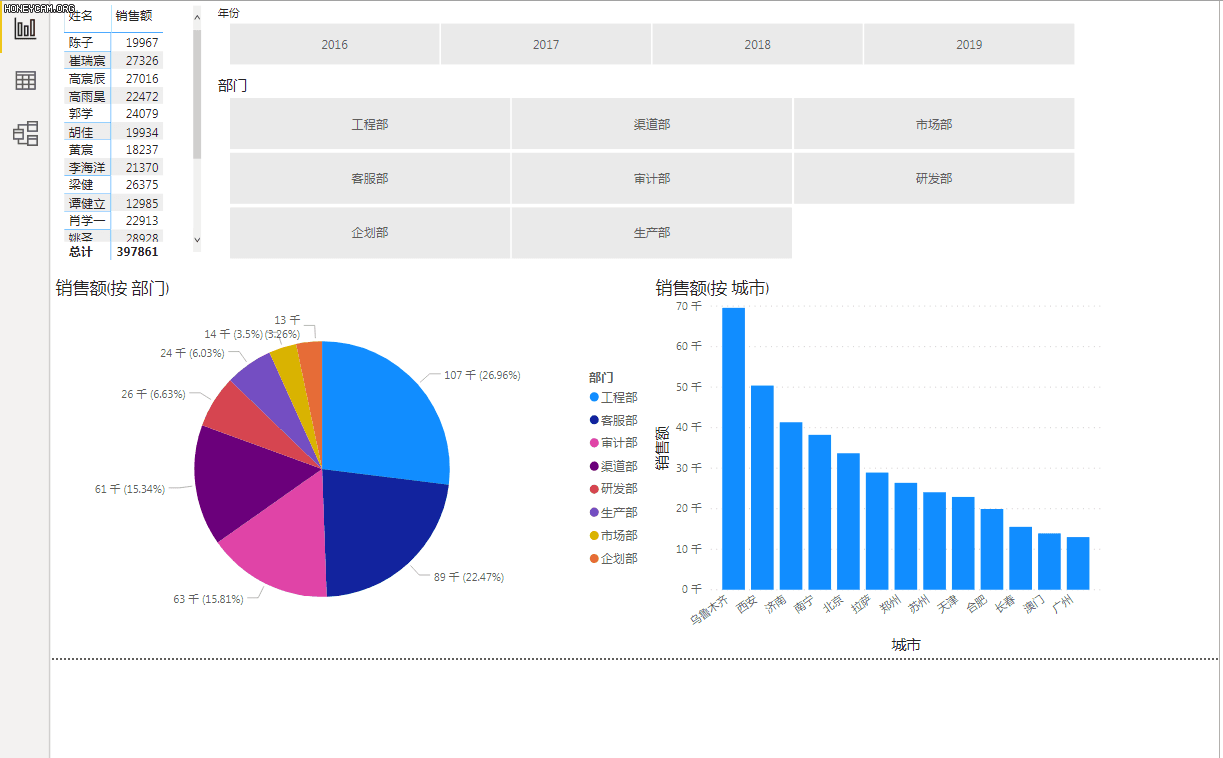Image resolution: width=1223 pixels, height=758 pixels.
Task: Click the 广州 bar in city chart
Action: pyautogui.click(x=1078, y=563)
